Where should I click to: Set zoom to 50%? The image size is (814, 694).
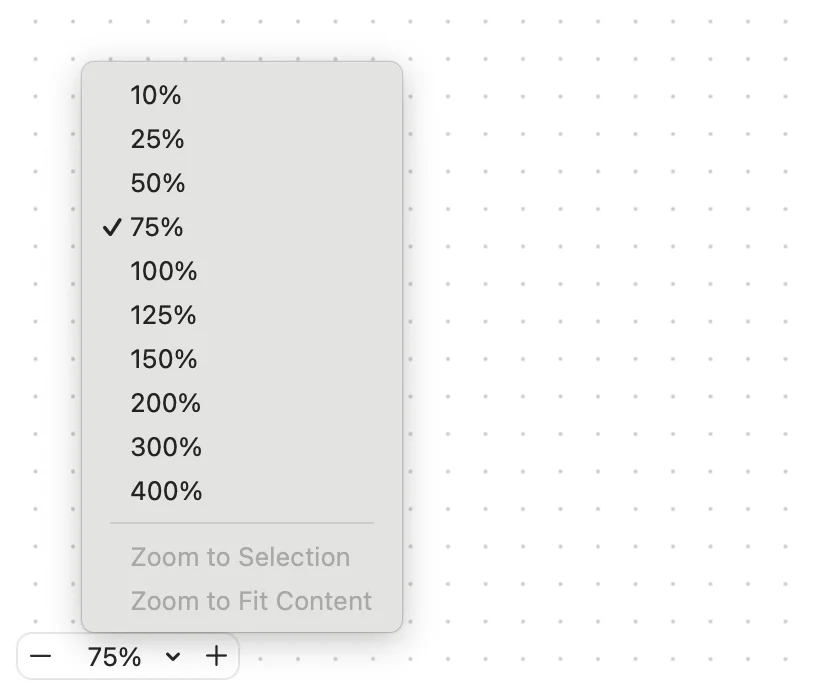pyautogui.click(x=158, y=184)
